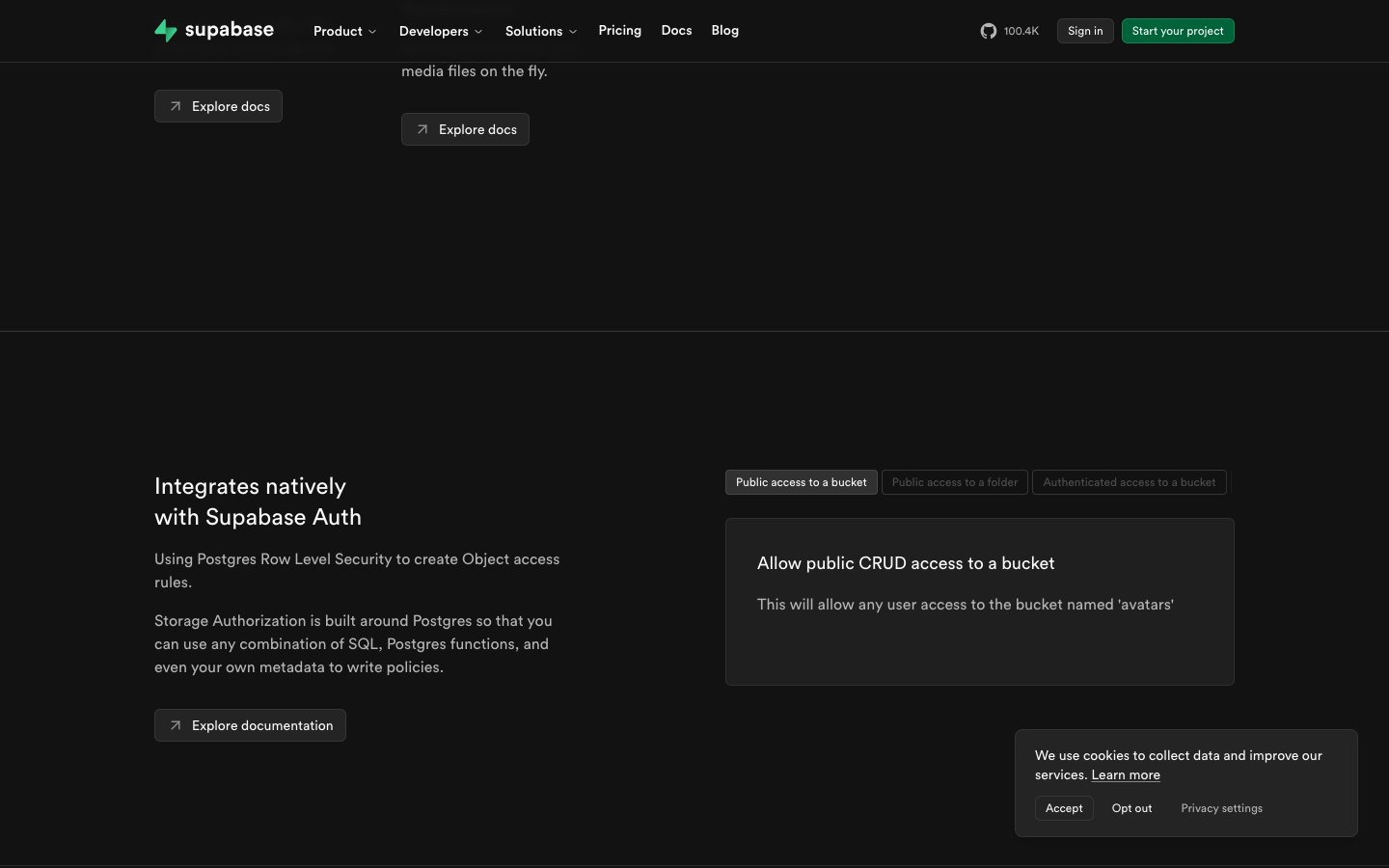Click arrow icon on left Explore docs
The height and width of the screenshot is (868, 1389).
tap(176, 106)
